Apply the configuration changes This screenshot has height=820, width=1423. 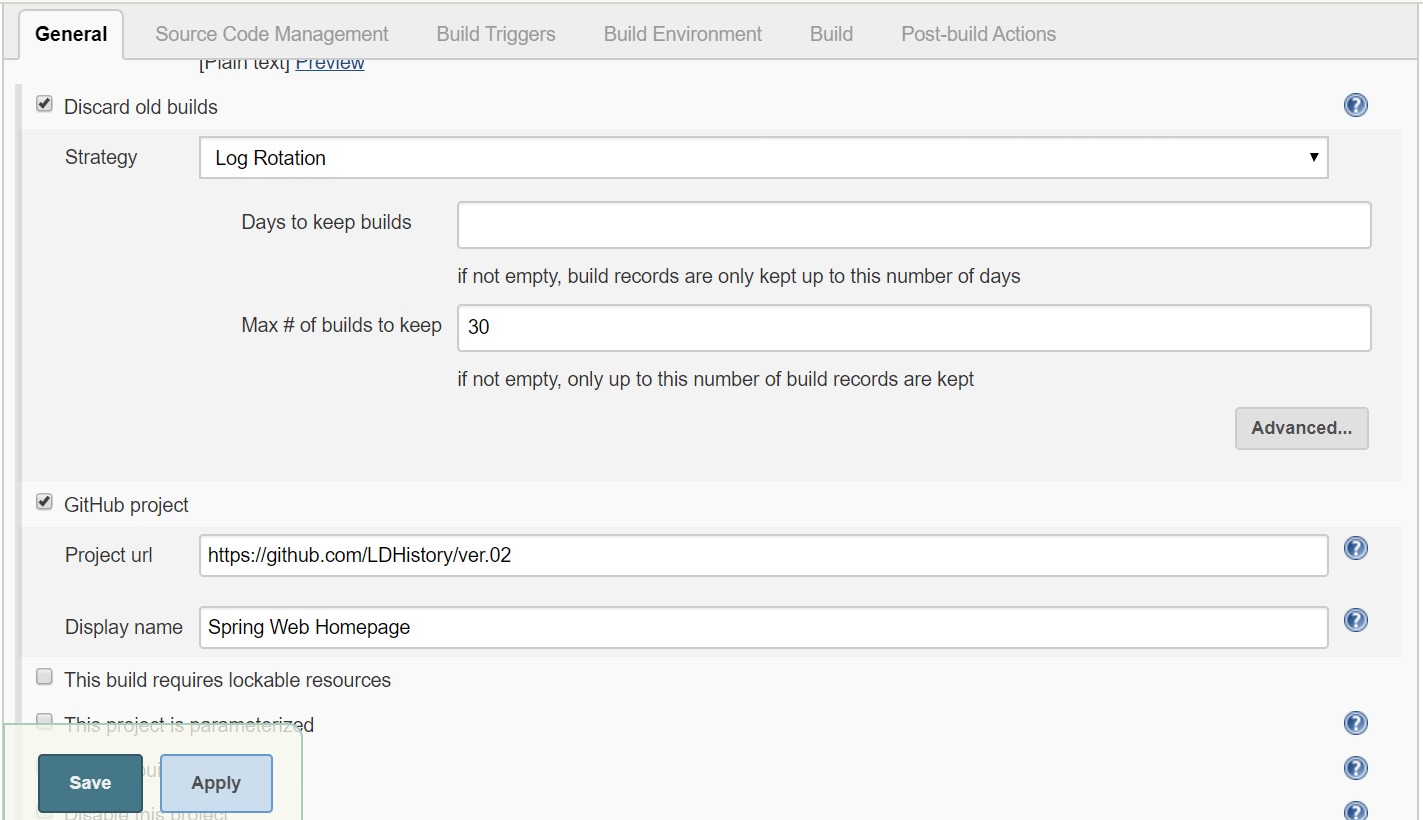[216, 783]
